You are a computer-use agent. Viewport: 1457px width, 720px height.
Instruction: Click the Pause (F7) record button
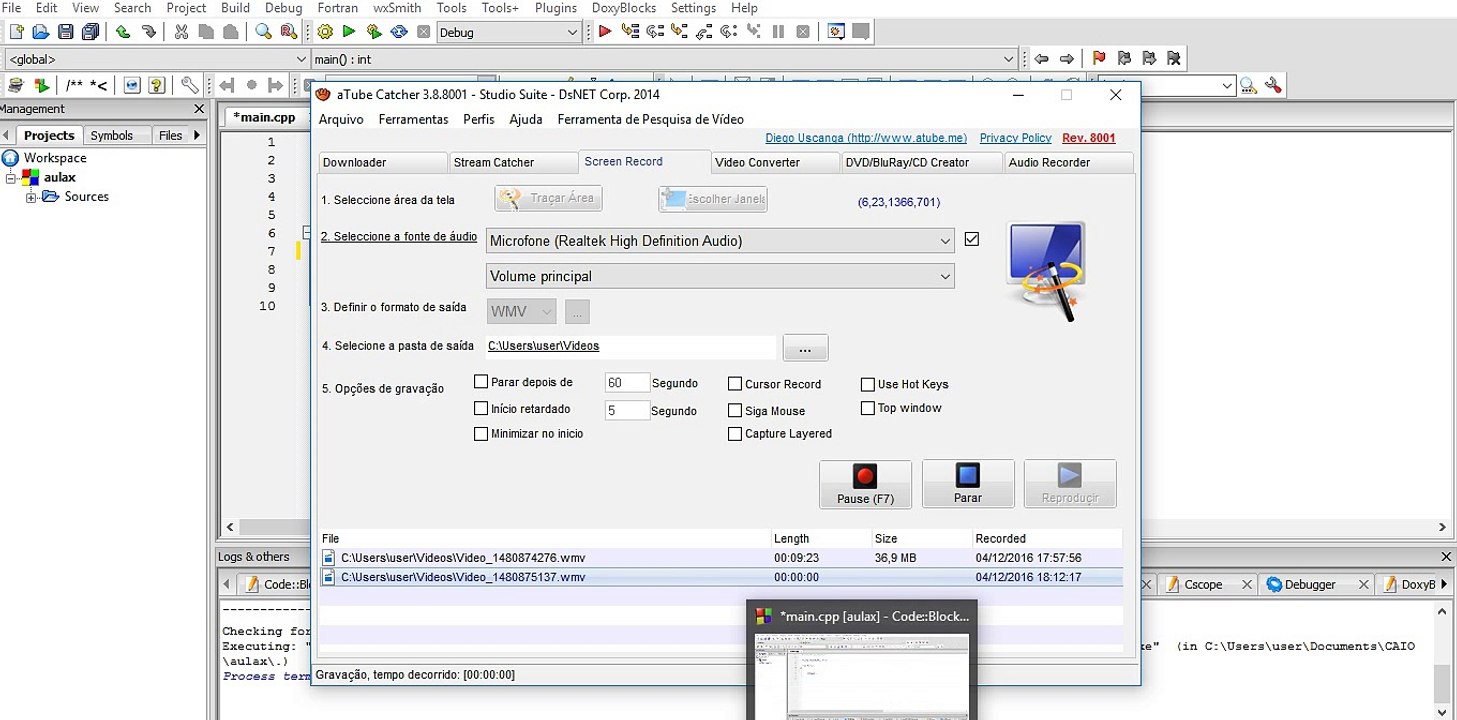[865, 484]
